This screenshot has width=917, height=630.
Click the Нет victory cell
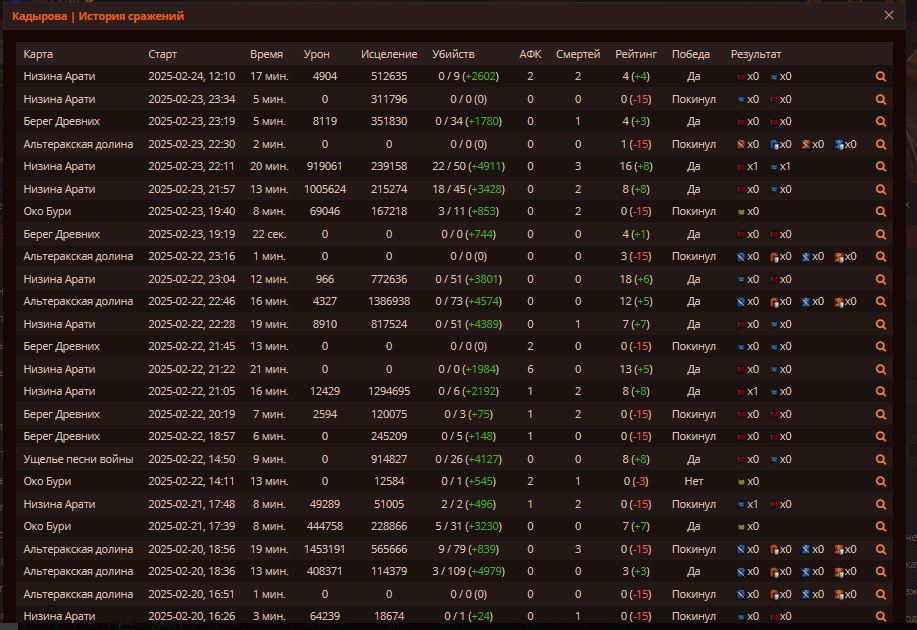[x=694, y=481]
